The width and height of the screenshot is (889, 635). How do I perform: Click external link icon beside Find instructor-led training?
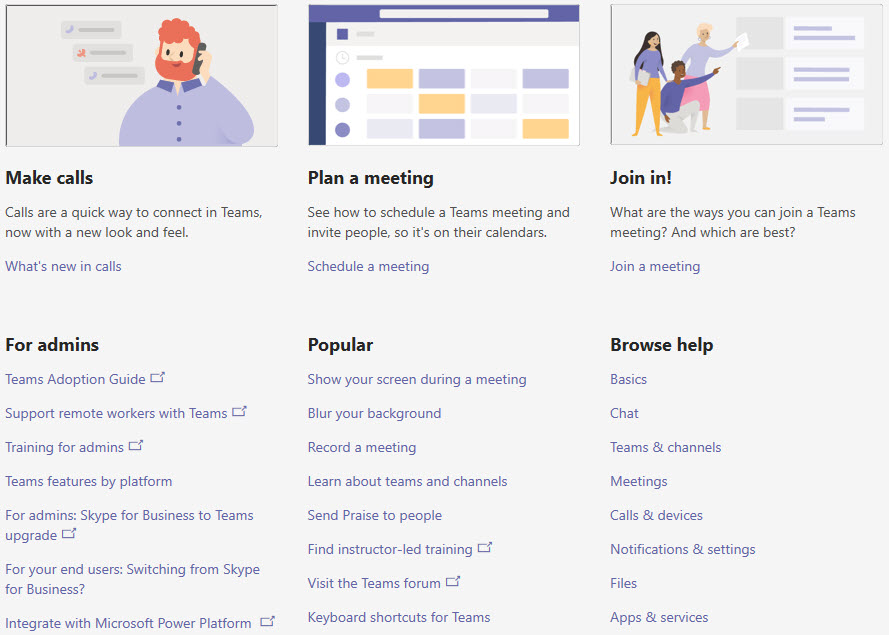485,547
